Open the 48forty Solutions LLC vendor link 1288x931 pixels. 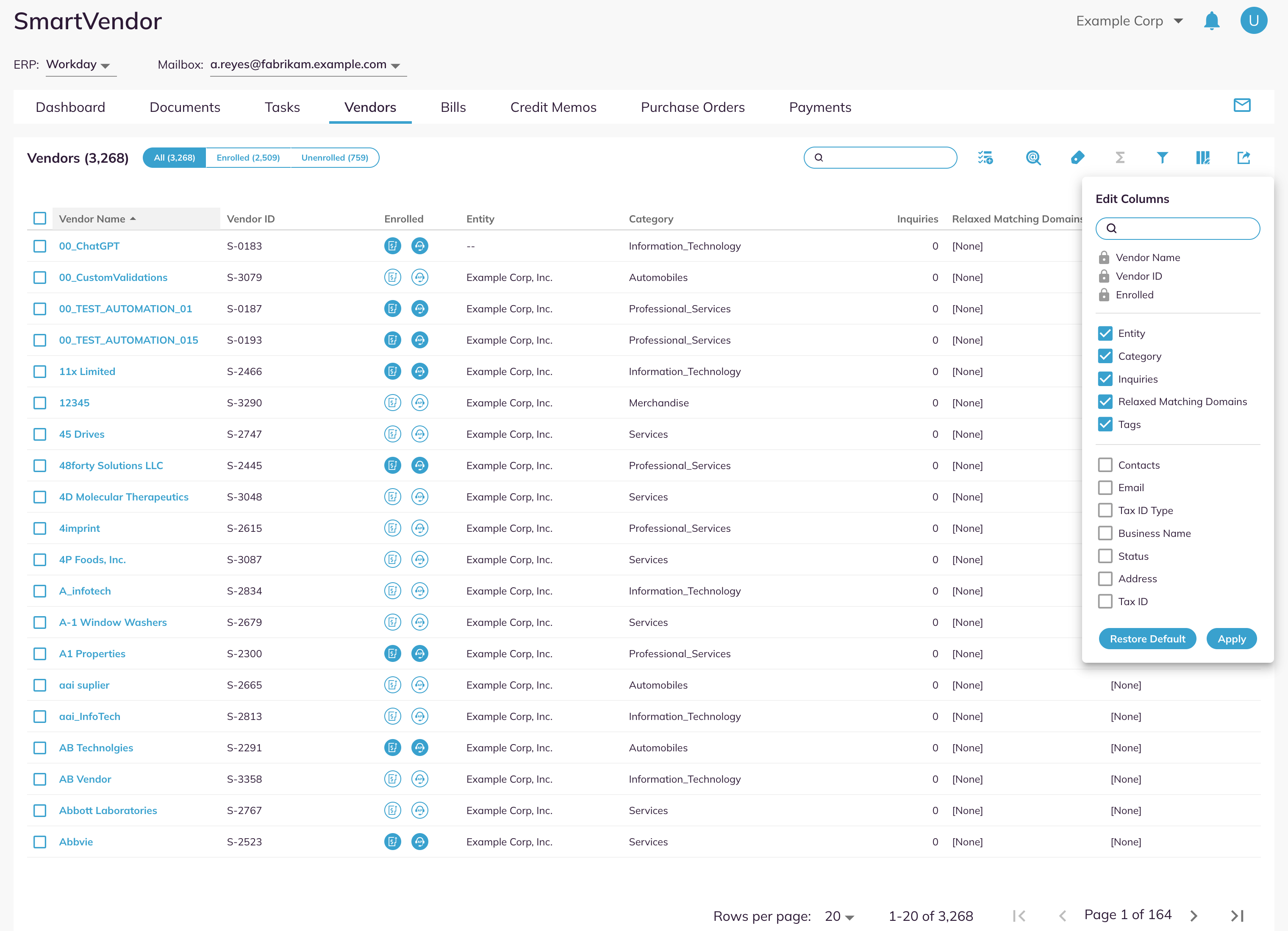tap(111, 466)
